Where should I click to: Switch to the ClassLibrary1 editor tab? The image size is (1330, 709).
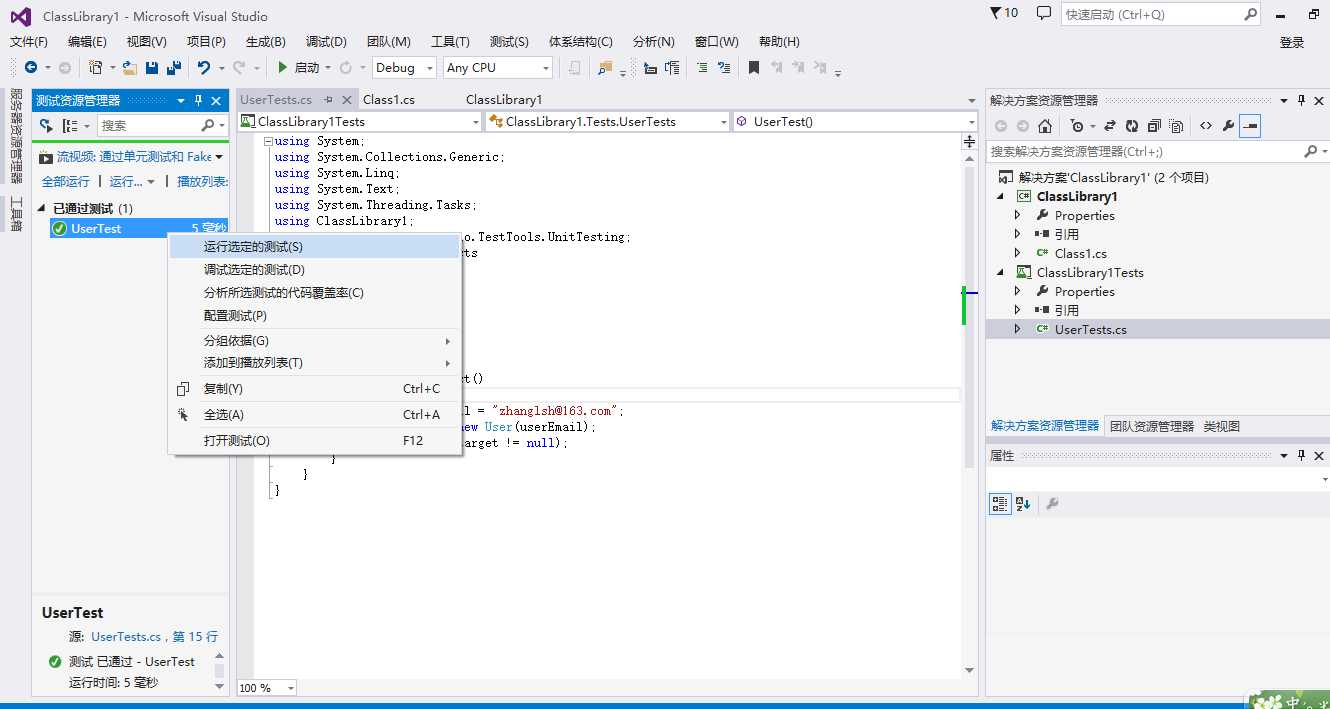(x=504, y=99)
